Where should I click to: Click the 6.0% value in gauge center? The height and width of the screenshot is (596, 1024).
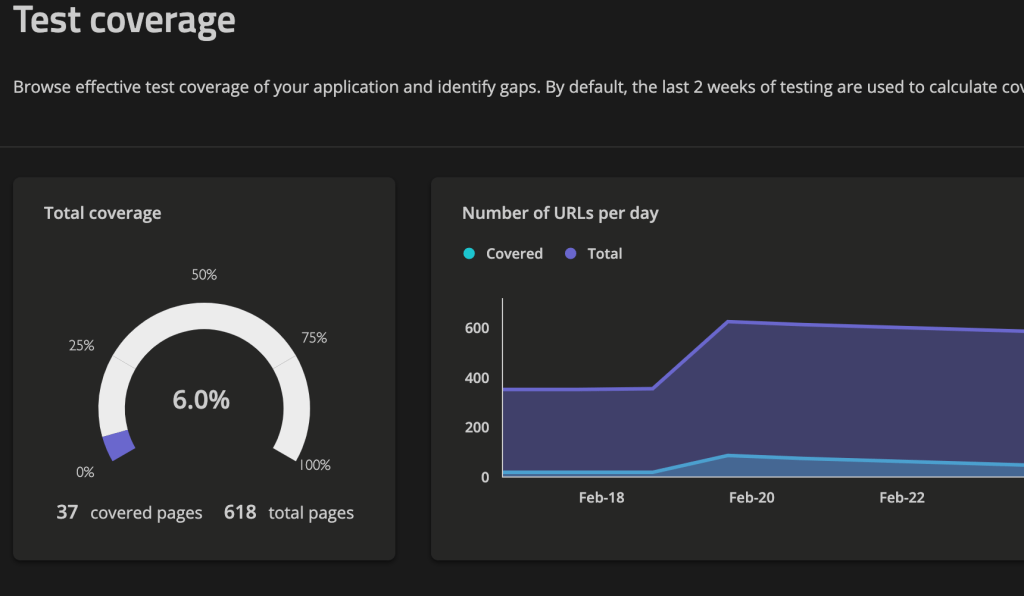pos(201,400)
